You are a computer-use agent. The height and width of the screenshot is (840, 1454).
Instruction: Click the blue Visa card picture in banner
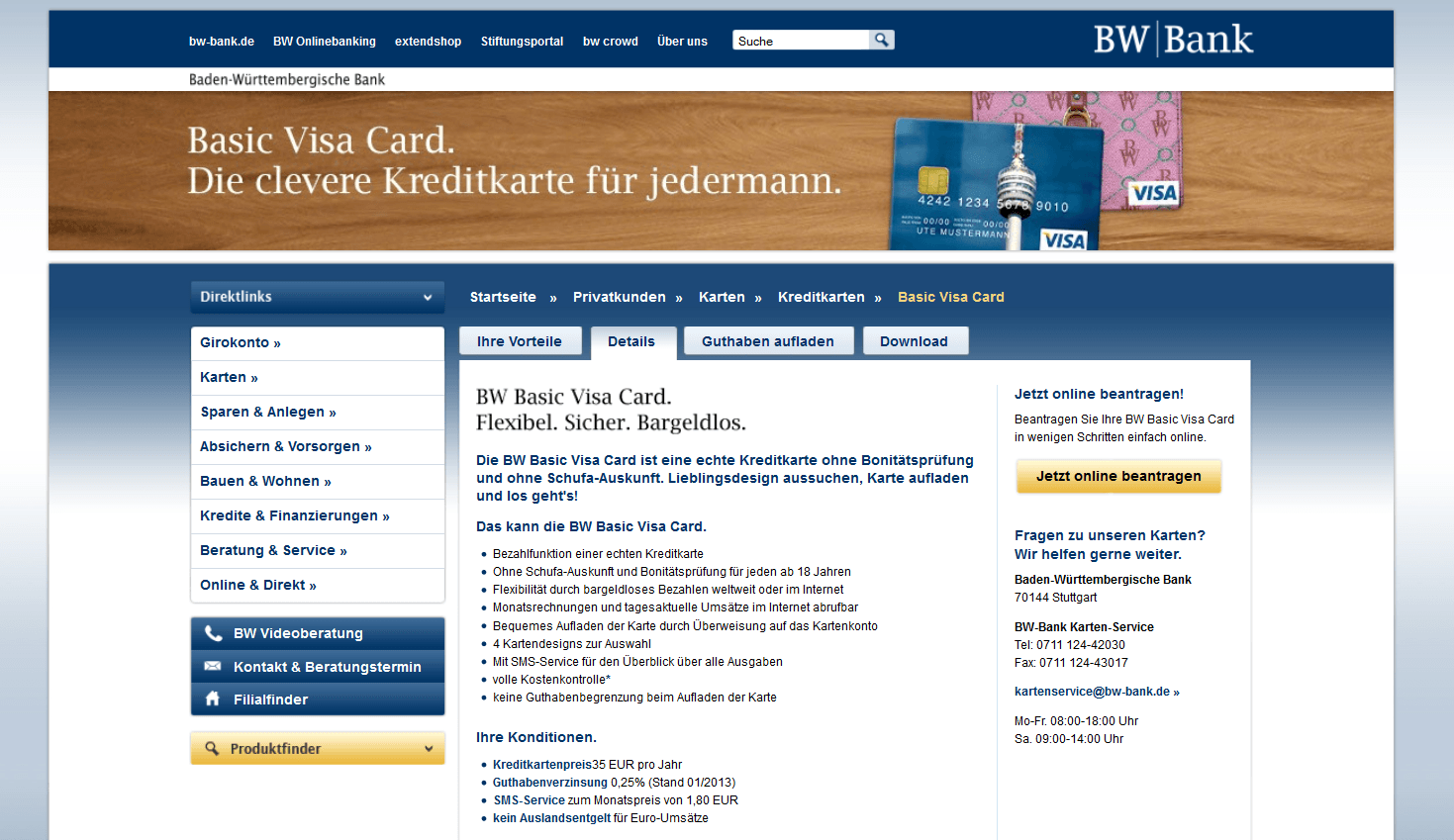click(995, 186)
